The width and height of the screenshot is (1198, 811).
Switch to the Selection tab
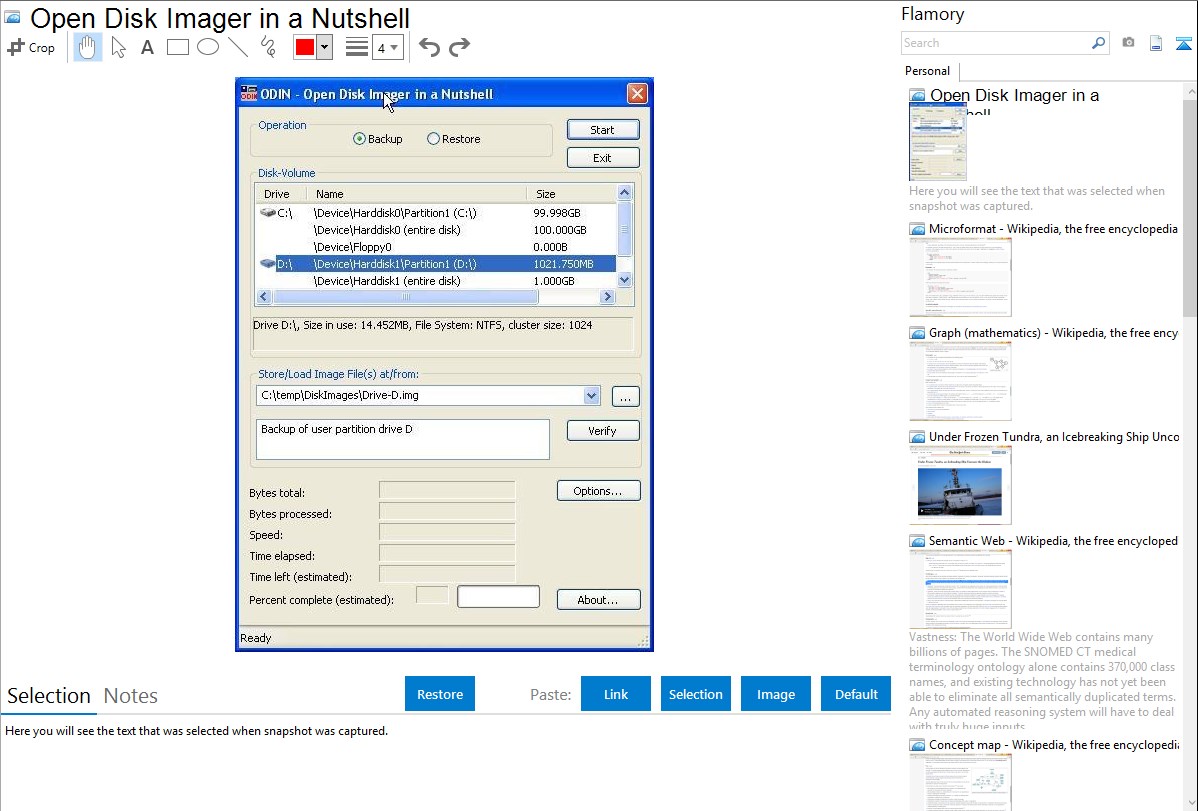click(x=49, y=696)
